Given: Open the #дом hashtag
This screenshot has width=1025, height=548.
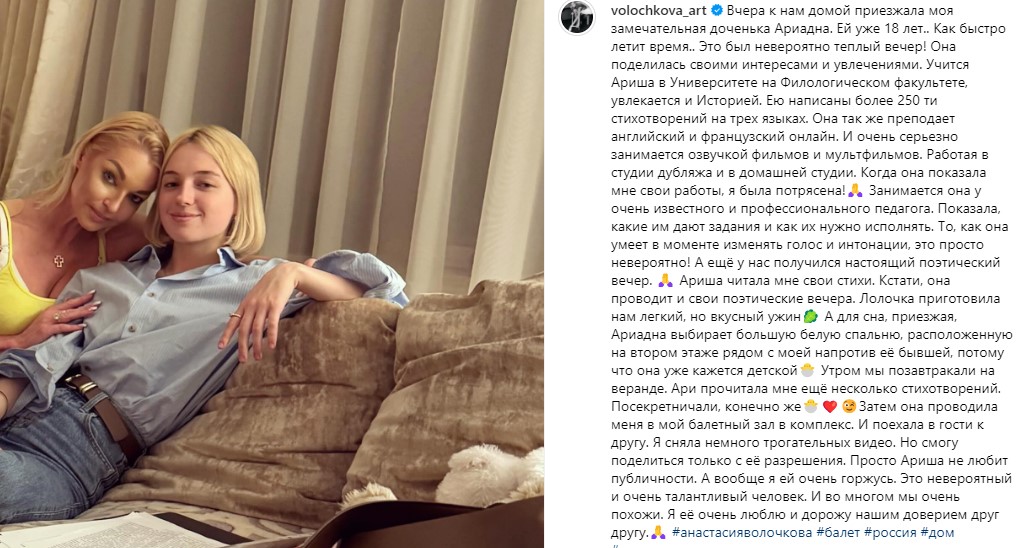Looking at the screenshot, I should click(x=937, y=532).
